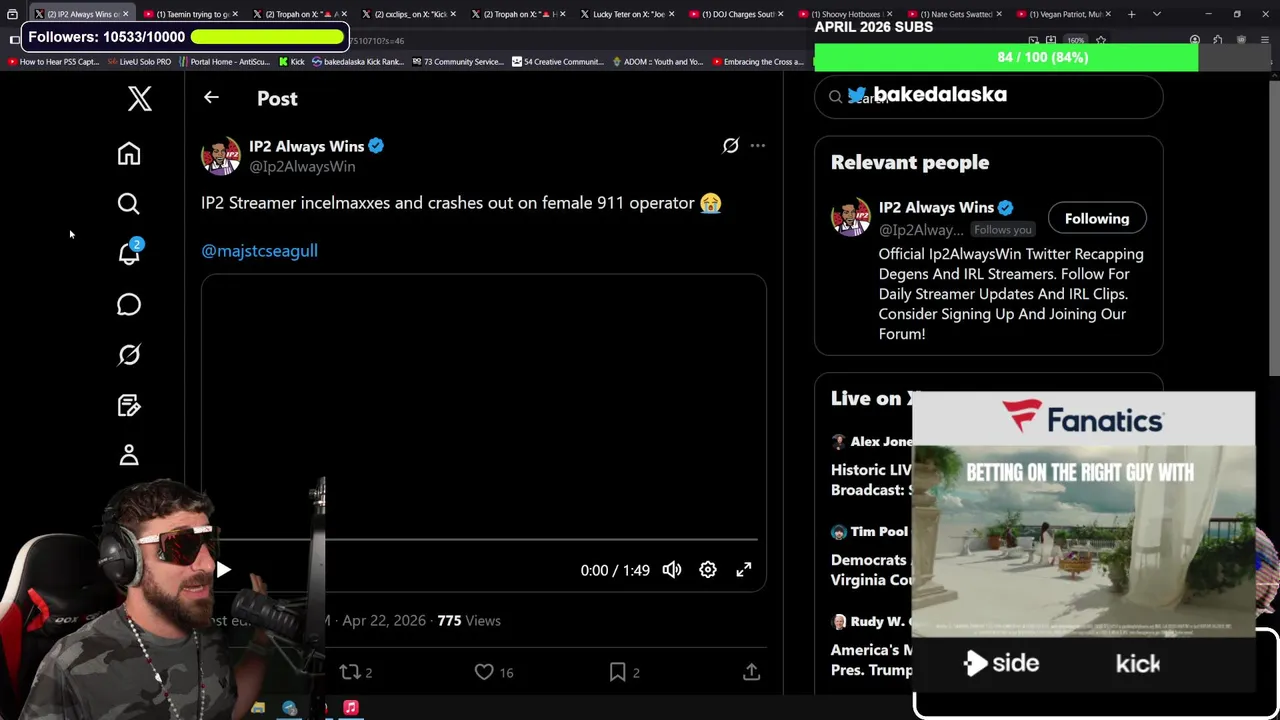The image size is (1280, 720).
Task: Click the IP2 Always Wins avatar in Relevant people
Action: point(851,218)
